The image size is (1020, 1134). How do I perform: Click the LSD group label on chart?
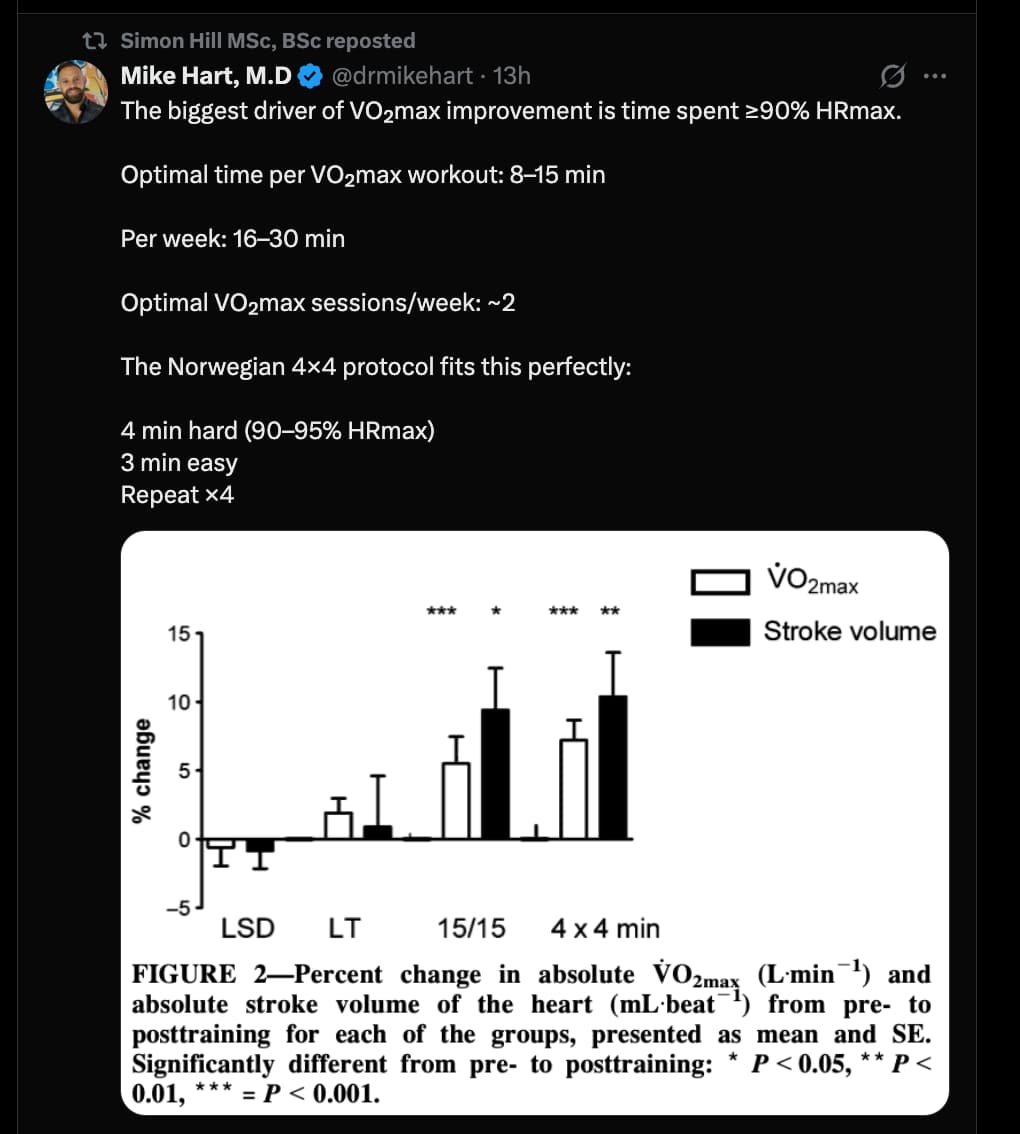pos(247,929)
